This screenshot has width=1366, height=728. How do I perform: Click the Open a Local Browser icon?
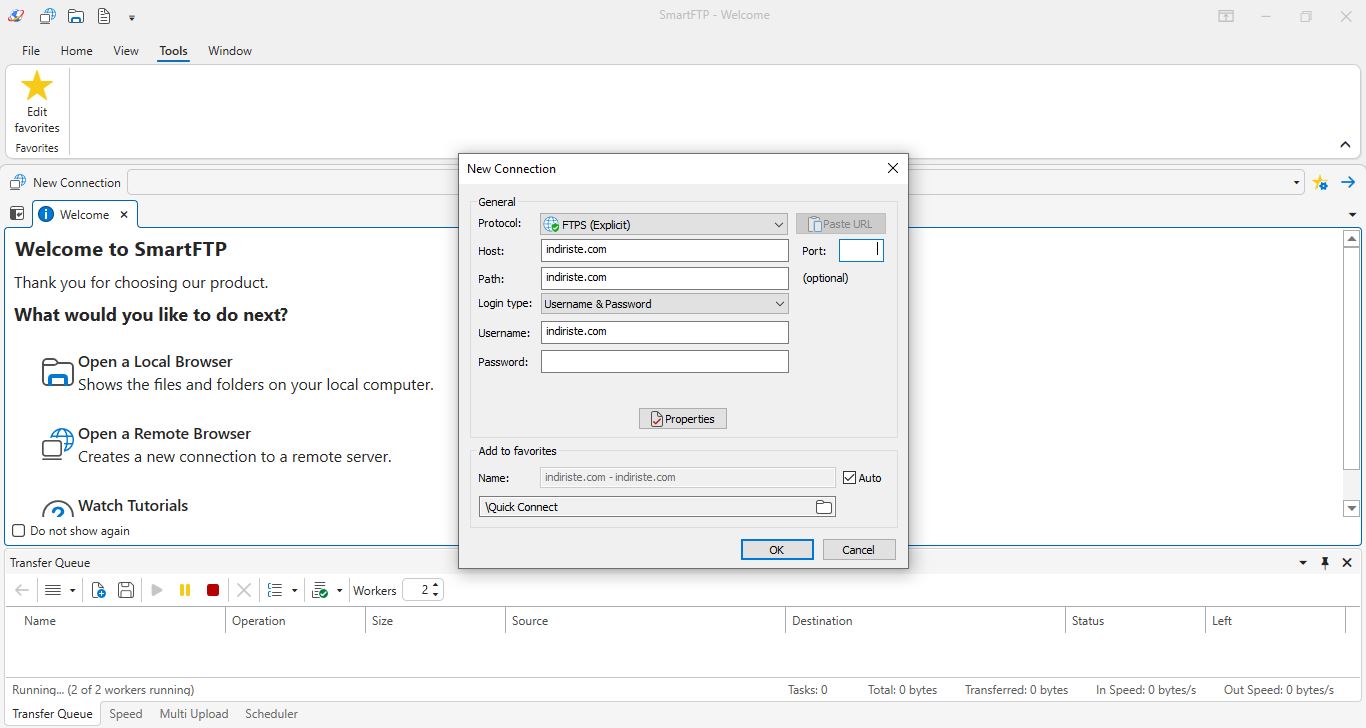[58, 372]
